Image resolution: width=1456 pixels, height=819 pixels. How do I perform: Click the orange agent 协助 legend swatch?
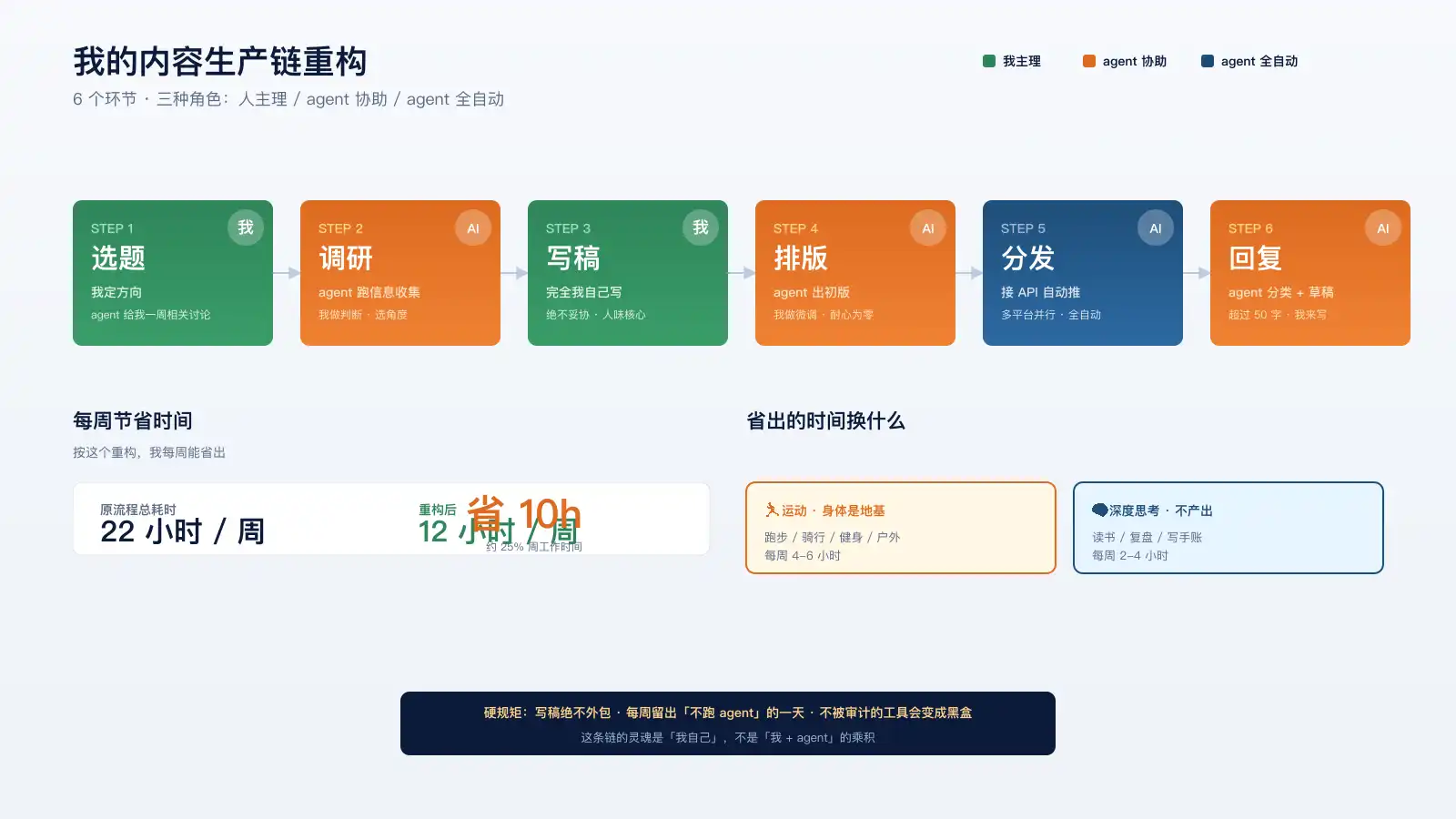point(1089,61)
